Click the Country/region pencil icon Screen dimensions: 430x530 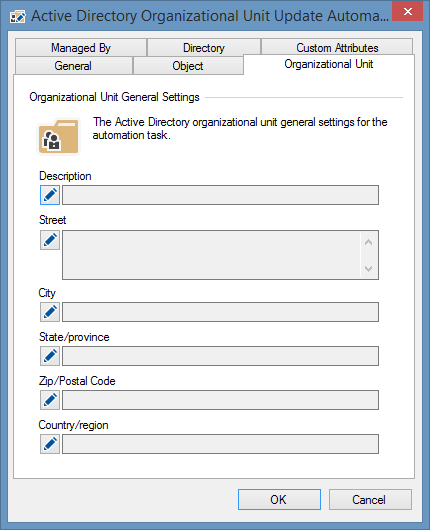click(50, 444)
